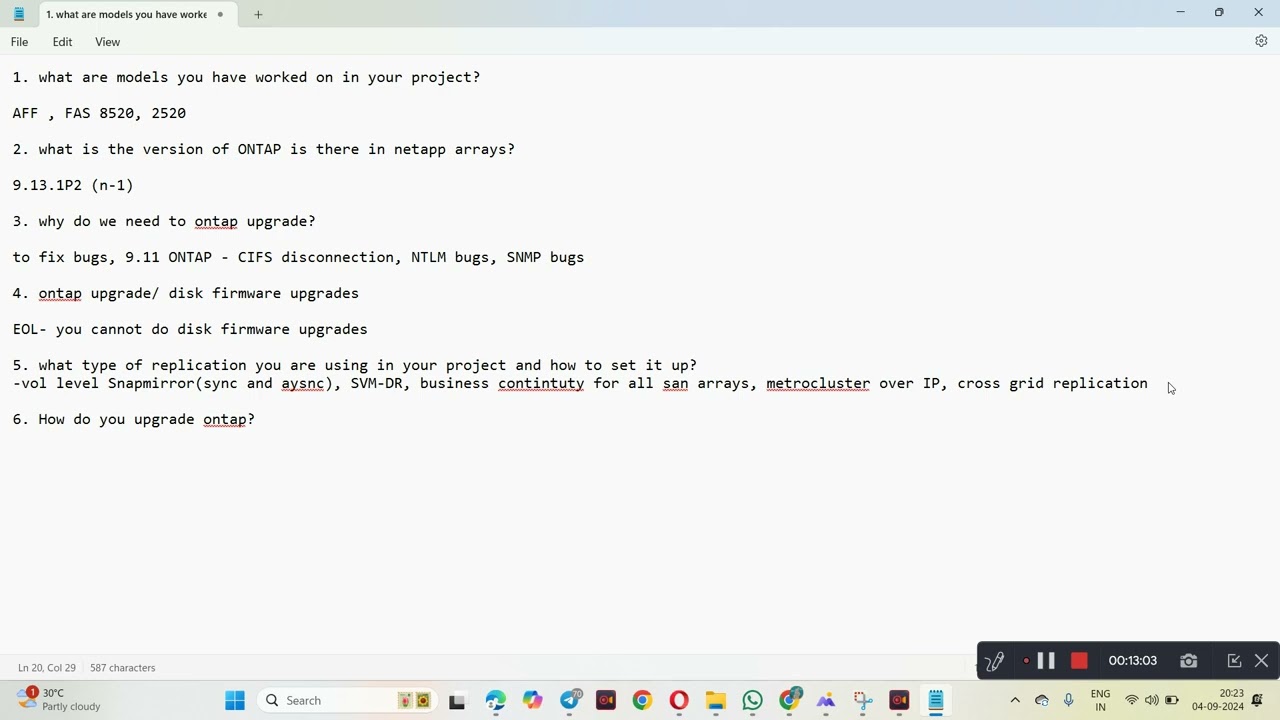Image resolution: width=1280 pixels, height=720 pixels.
Task: Click the line 'EOL- you cannot do disk firmware upgrades'
Action: point(190,329)
